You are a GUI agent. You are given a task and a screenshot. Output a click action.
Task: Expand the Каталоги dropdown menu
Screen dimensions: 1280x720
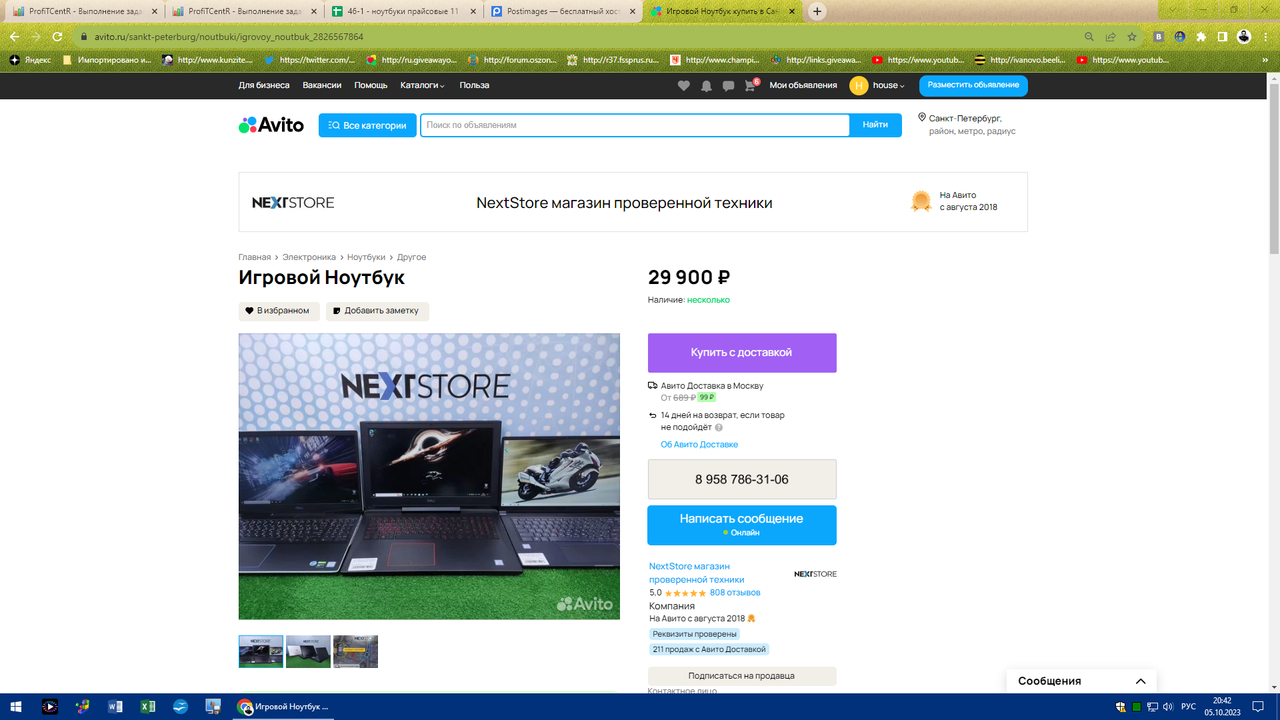point(423,86)
